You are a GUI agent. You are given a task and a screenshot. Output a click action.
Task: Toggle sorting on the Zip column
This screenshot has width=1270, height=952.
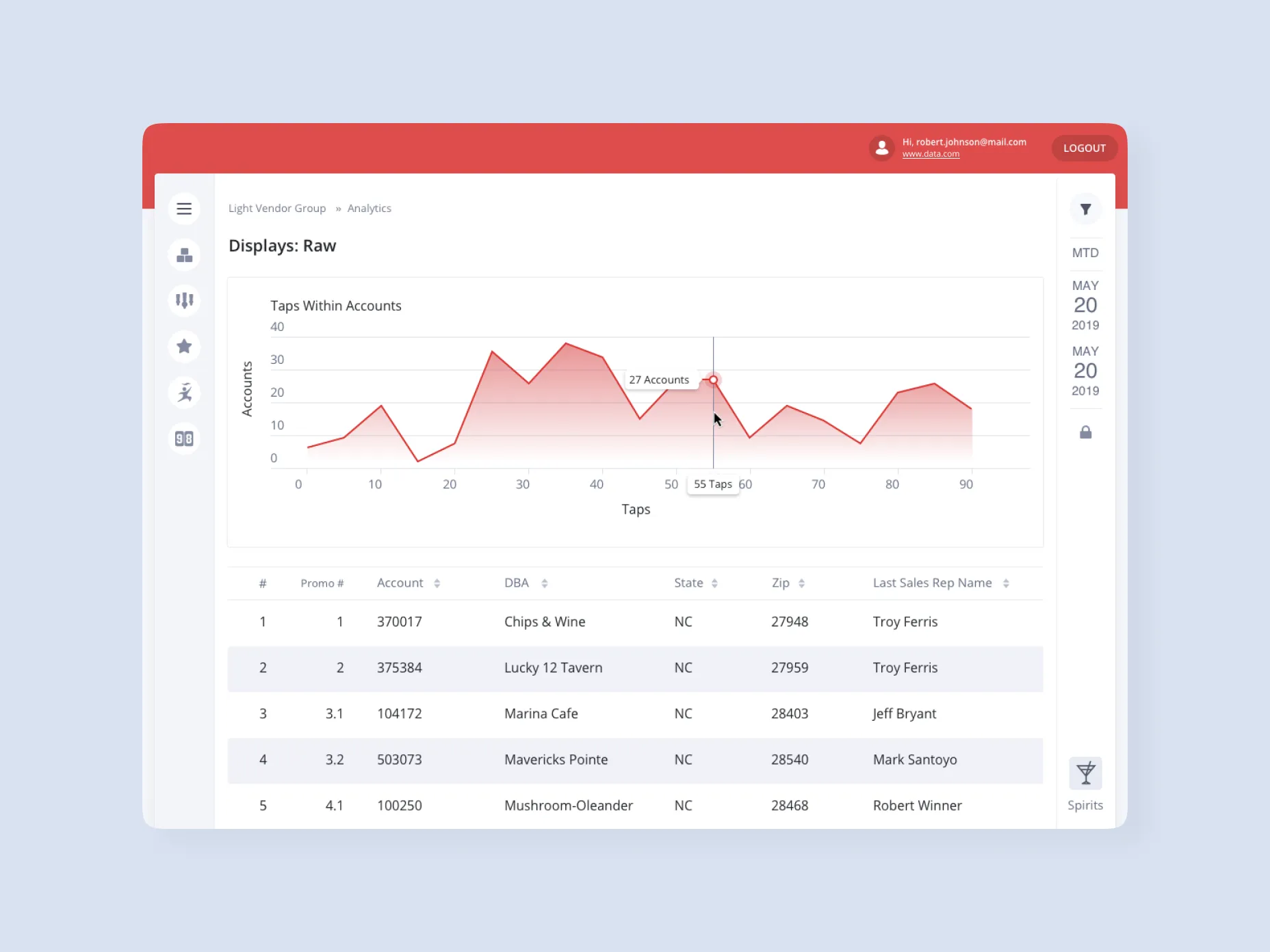click(x=801, y=583)
